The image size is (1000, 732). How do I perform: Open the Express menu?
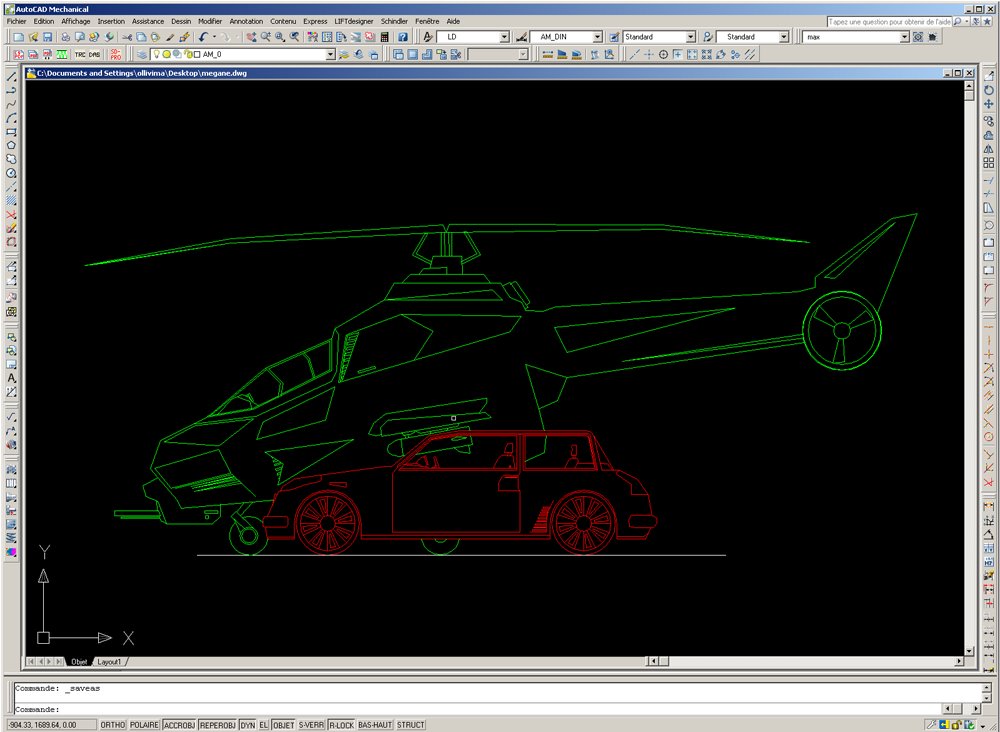pos(315,21)
